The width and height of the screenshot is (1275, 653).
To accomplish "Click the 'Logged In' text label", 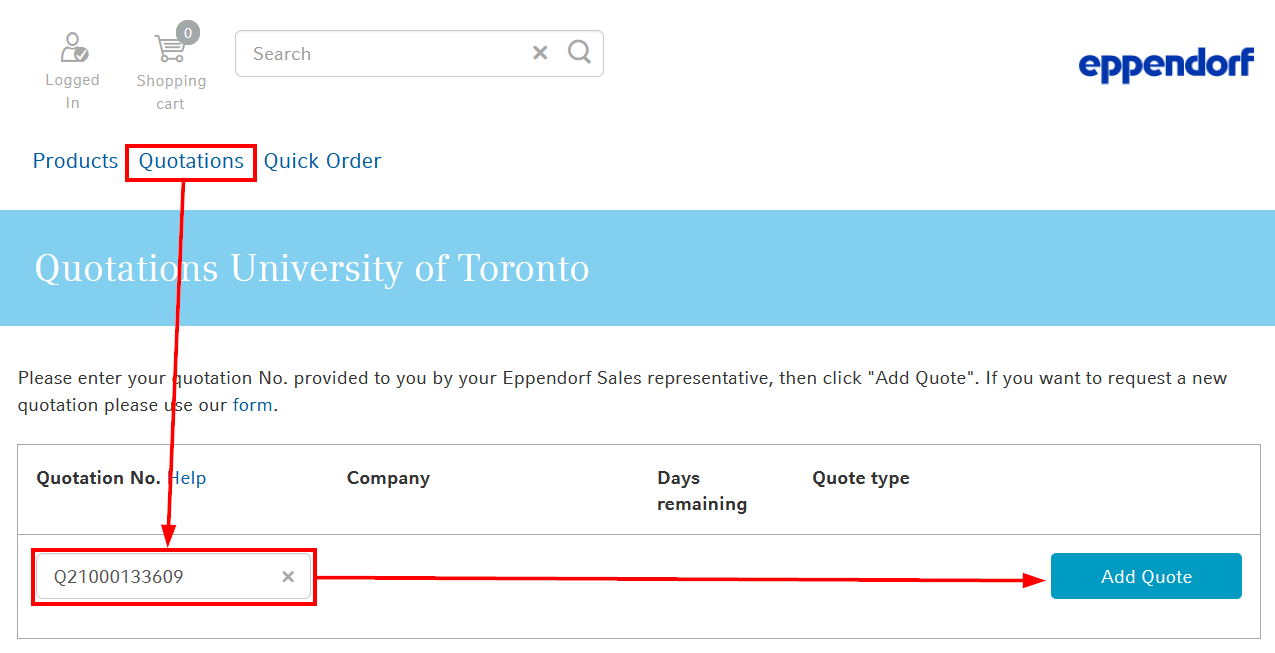I will [x=72, y=91].
